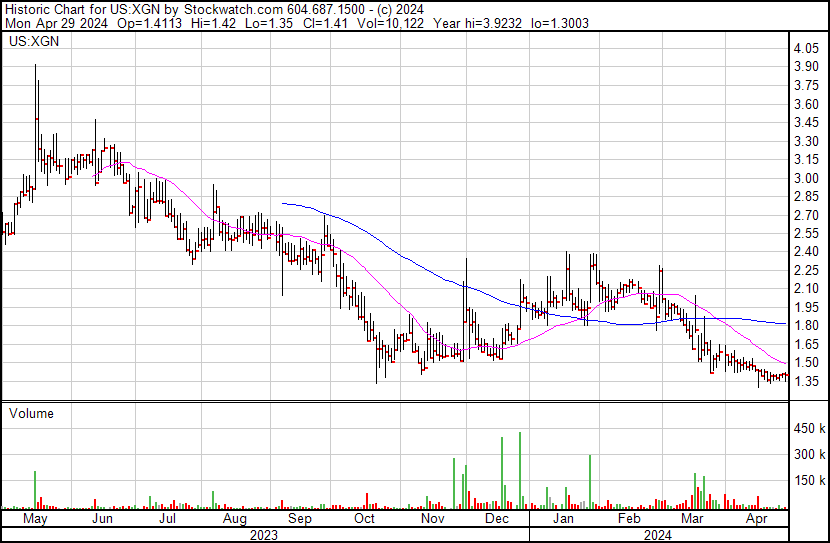Click the 1.35 price axis label
Screen dimensions: 830x543
(x=806, y=381)
